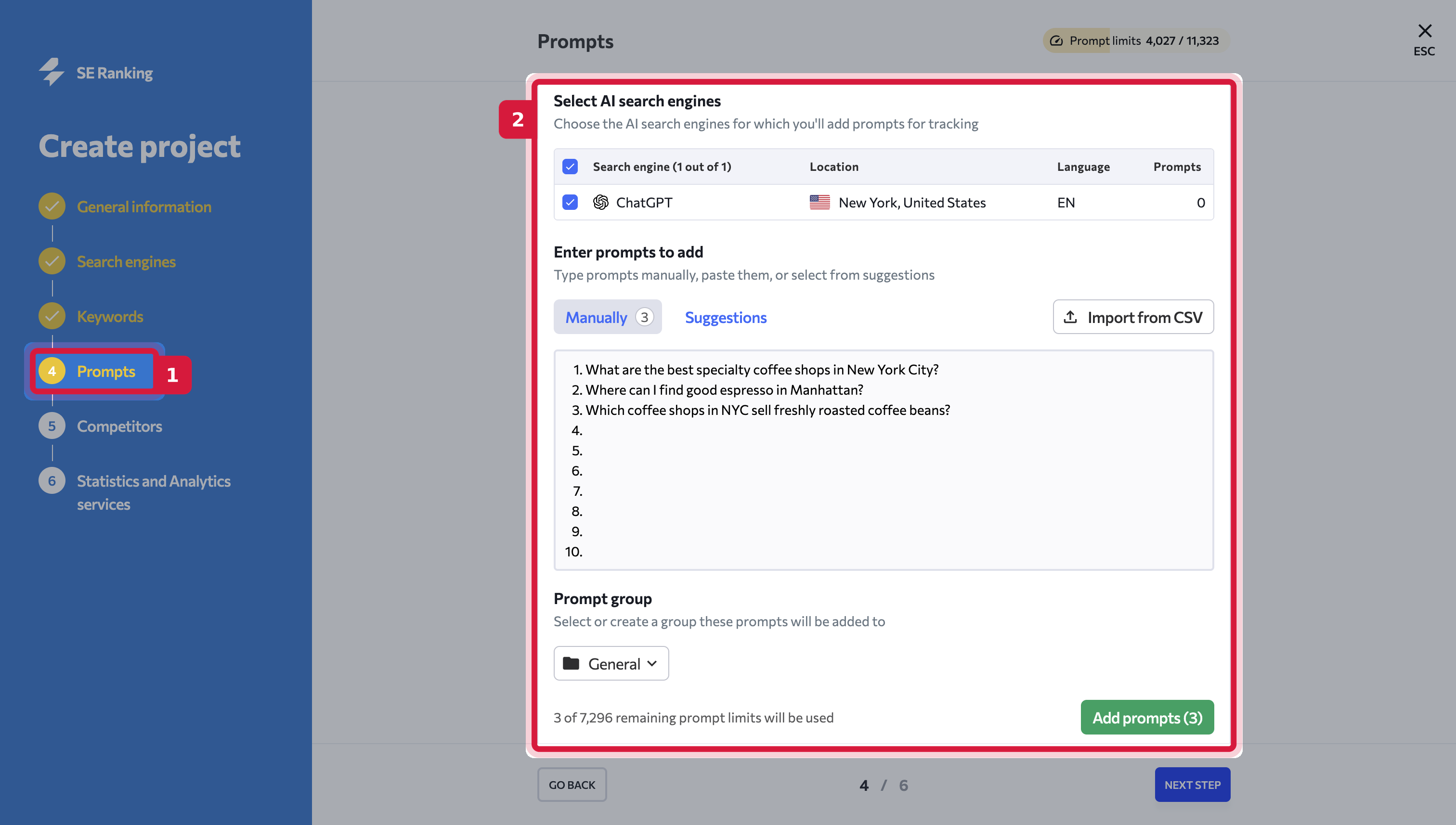Click the folder icon in the General selector
Image resolution: width=1456 pixels, height=825 pixels.
[571, 663]
